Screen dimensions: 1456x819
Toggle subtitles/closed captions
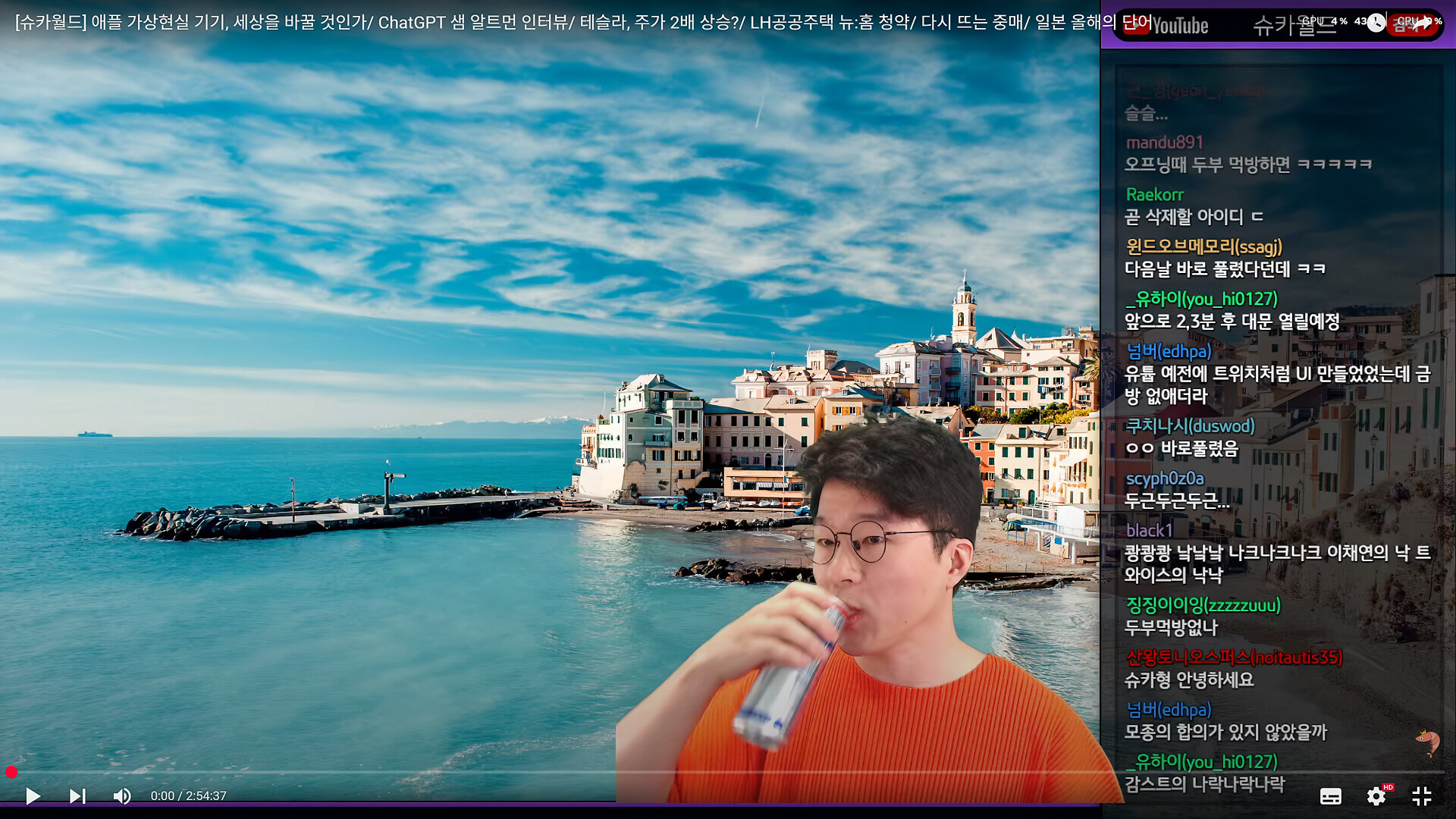point(1331,796)
